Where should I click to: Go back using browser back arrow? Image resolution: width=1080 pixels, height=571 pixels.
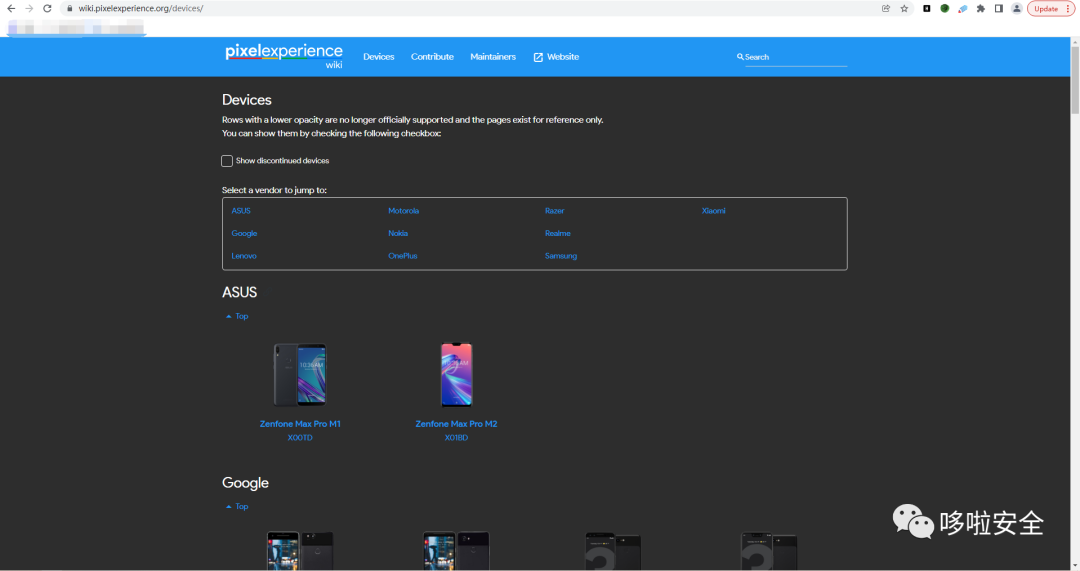click(11, 8)
